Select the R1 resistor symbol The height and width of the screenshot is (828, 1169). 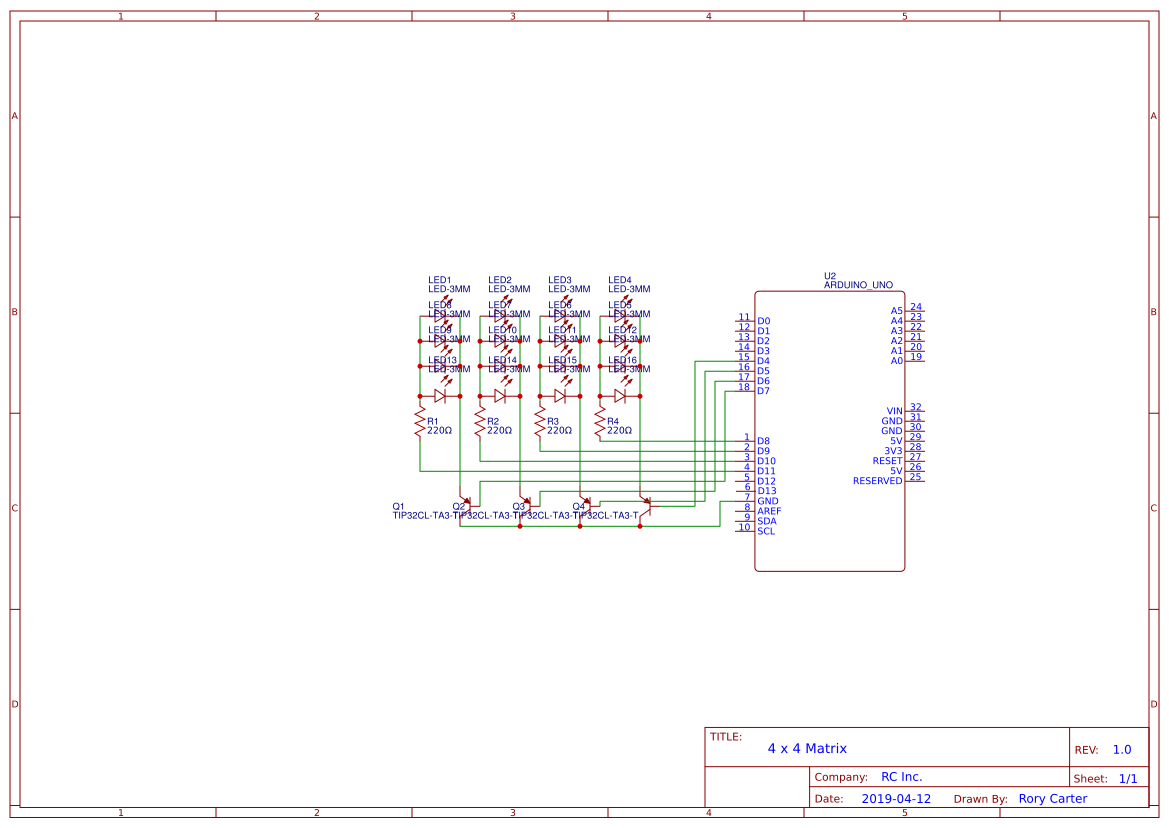[x=420, y=424]
